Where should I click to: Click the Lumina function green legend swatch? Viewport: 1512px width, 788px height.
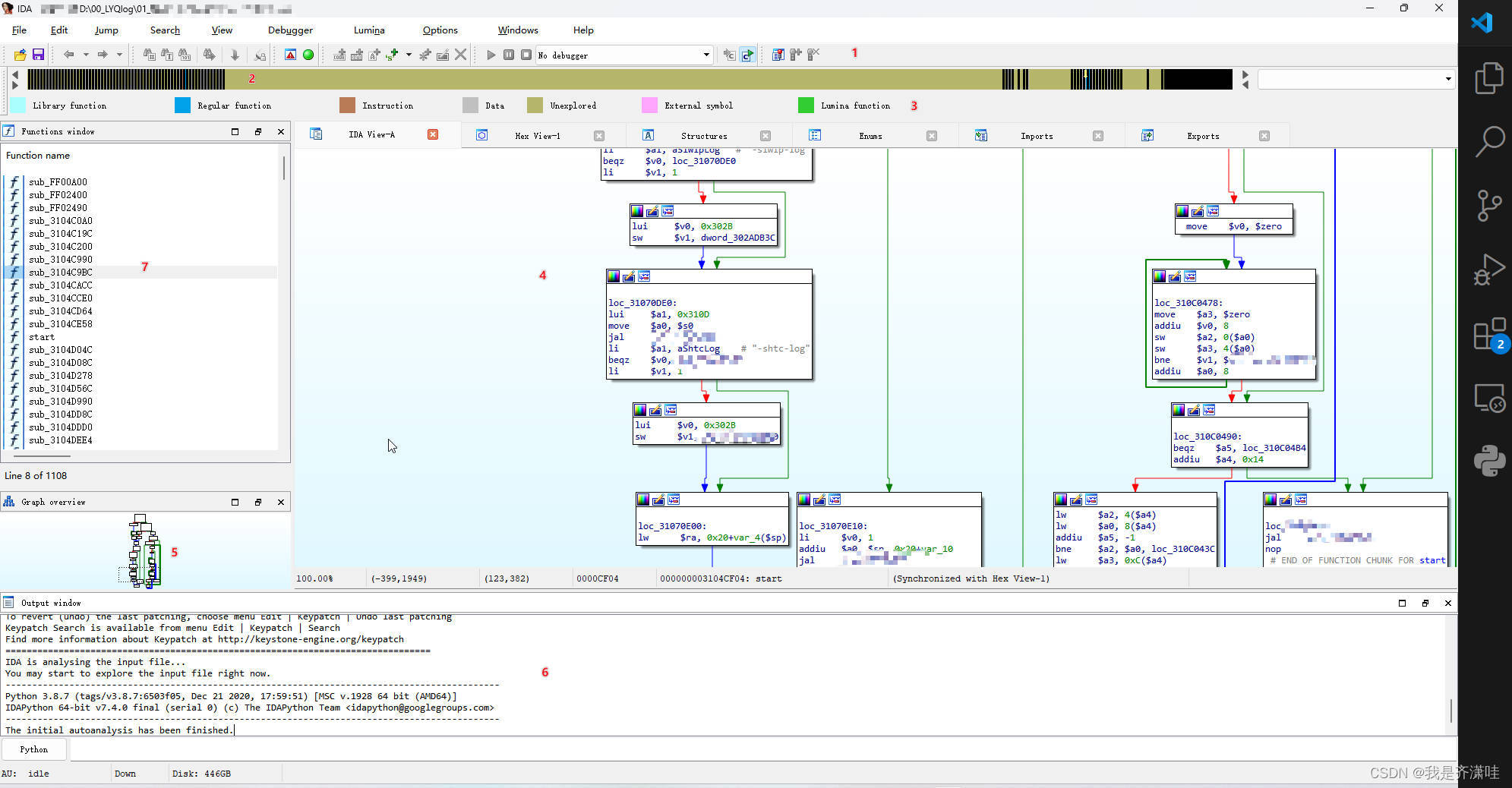click(x=806, y=106)
